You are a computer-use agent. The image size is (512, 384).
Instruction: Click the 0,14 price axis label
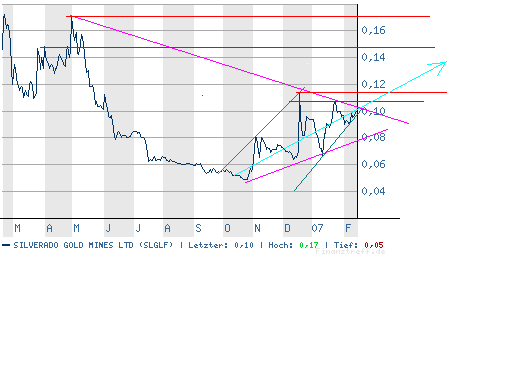coord(373,57)
